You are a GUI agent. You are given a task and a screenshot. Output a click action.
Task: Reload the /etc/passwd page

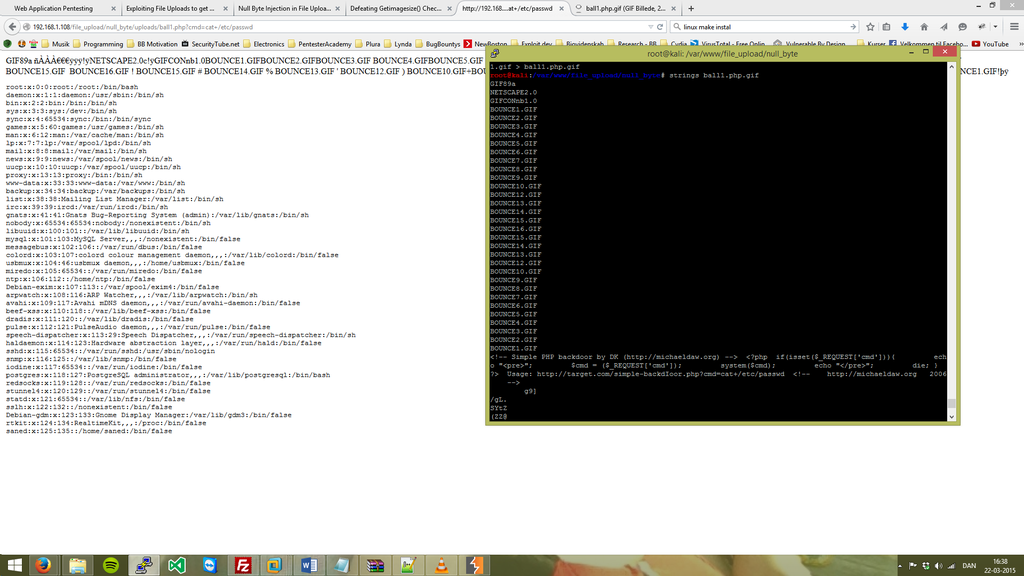click(660, 28)
